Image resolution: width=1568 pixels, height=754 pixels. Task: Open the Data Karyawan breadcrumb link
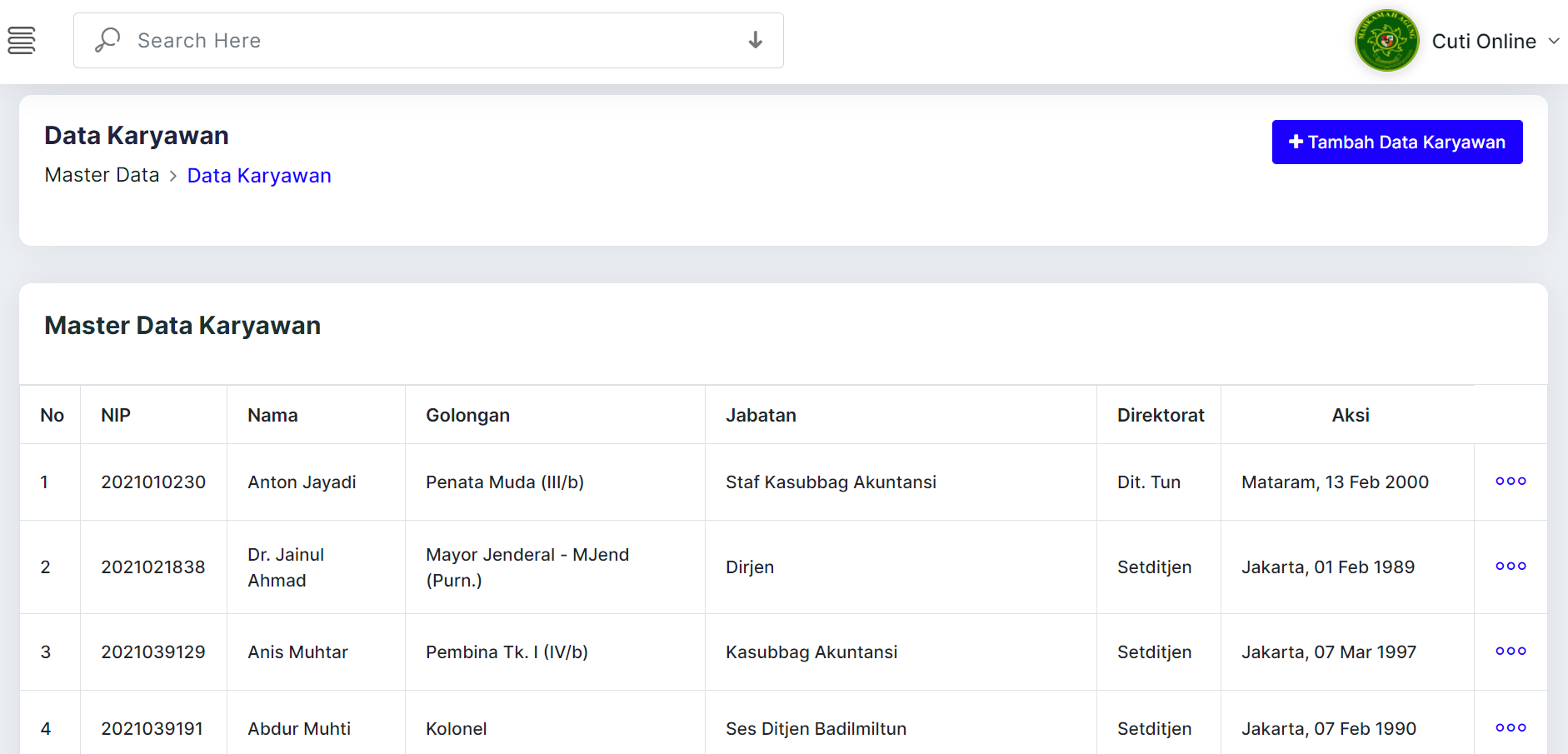(259, 176)
